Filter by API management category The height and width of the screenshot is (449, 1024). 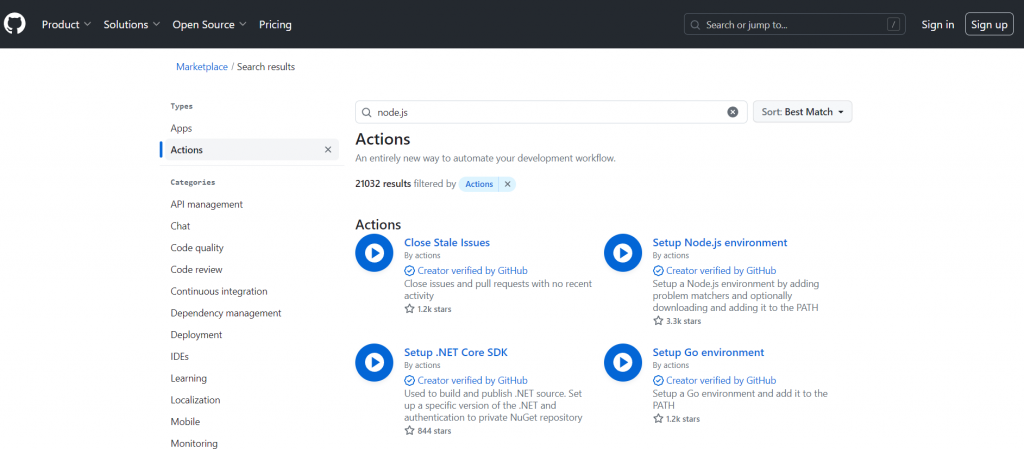(x=206, y=204)
